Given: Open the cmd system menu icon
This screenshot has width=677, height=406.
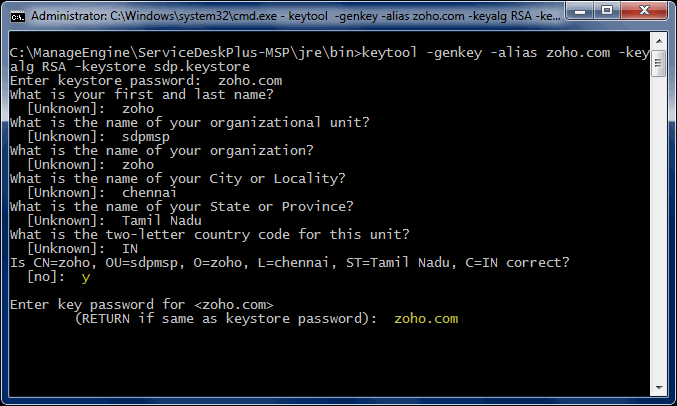Looking at the screenshot, I should coord(16,16).
